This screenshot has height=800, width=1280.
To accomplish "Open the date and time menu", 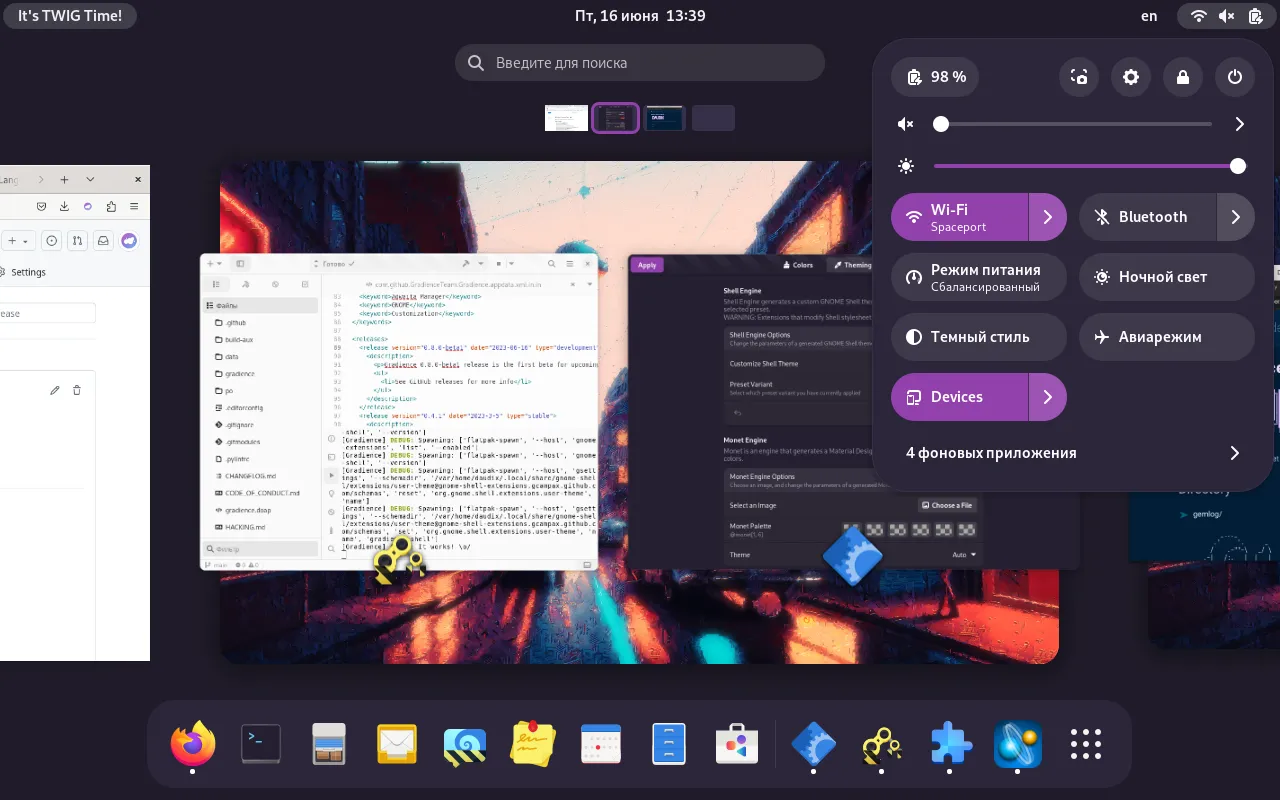I will tap(640, 16).
